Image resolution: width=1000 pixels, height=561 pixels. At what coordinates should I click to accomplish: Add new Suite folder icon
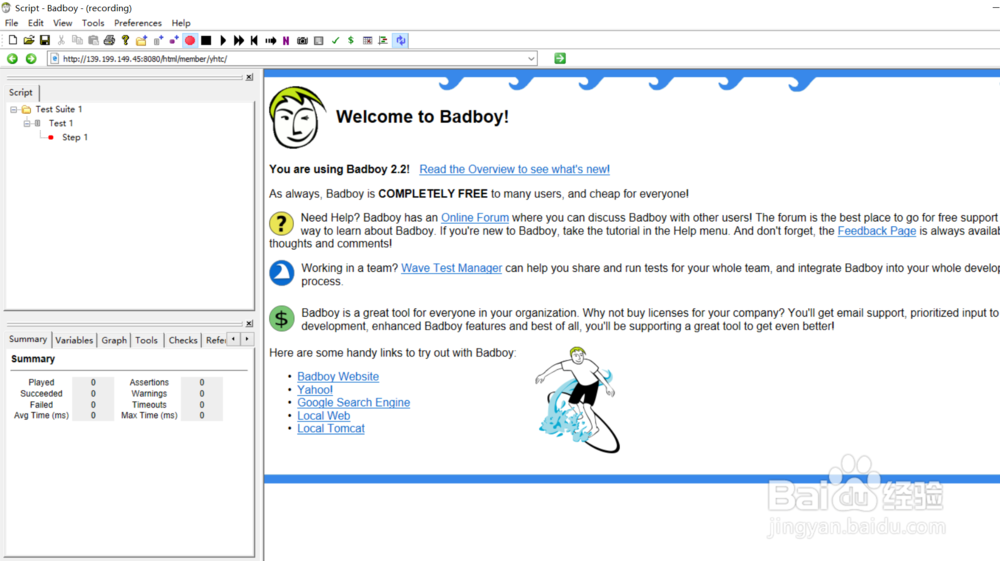(x=142, y=40)
